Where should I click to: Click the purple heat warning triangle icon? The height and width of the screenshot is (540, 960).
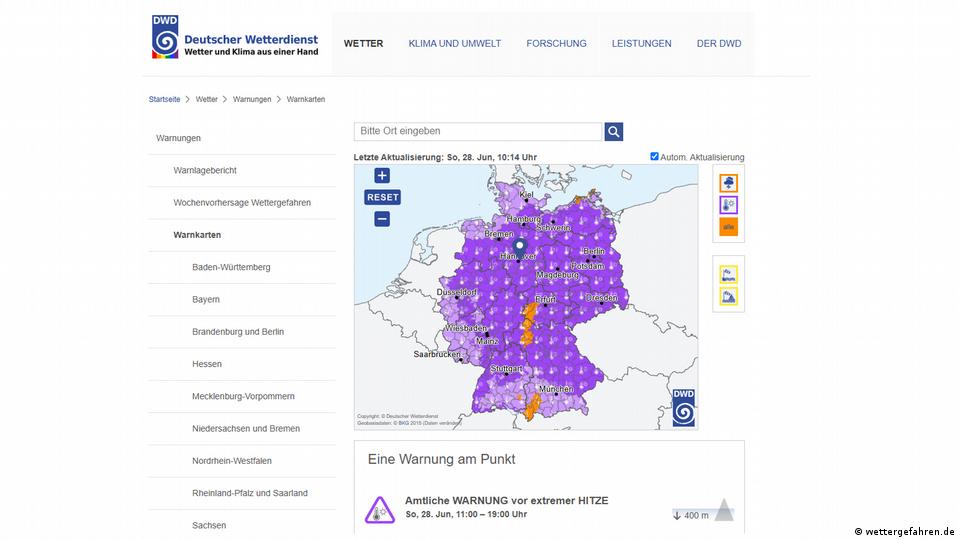coord(380,510)
